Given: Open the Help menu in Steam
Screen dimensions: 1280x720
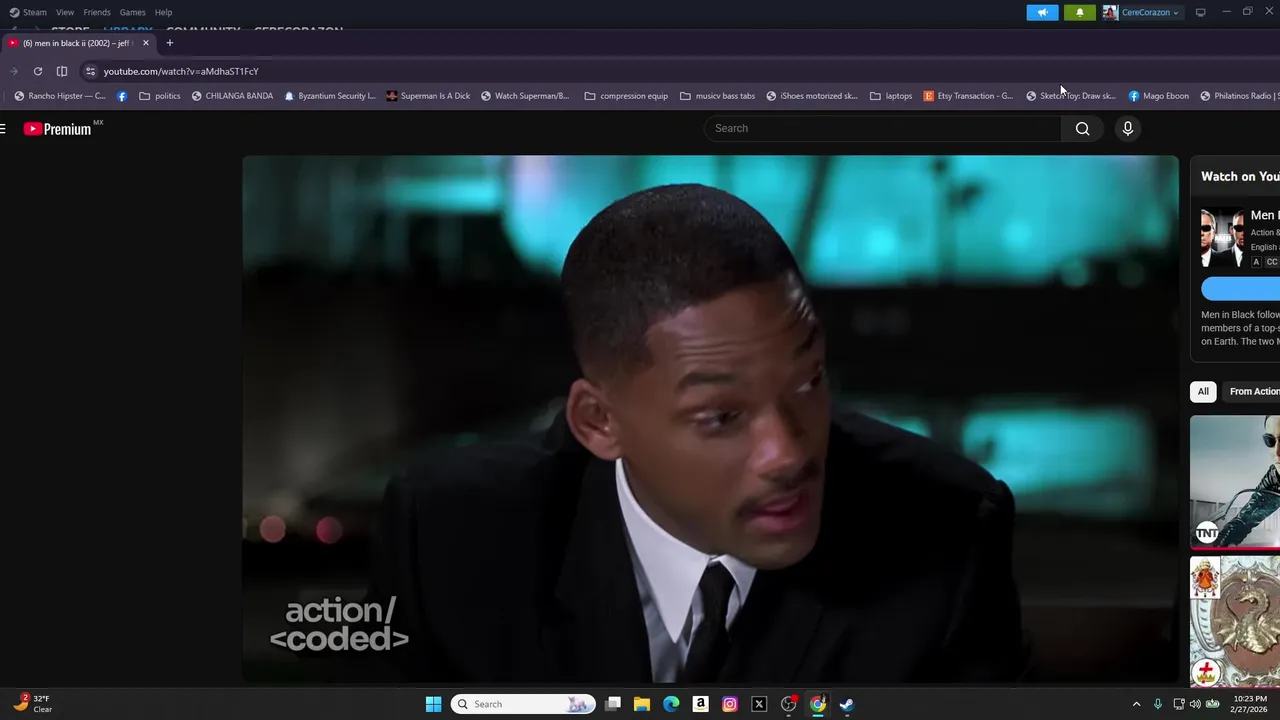Looking at the screenshot, I should [x=163, y=12].
